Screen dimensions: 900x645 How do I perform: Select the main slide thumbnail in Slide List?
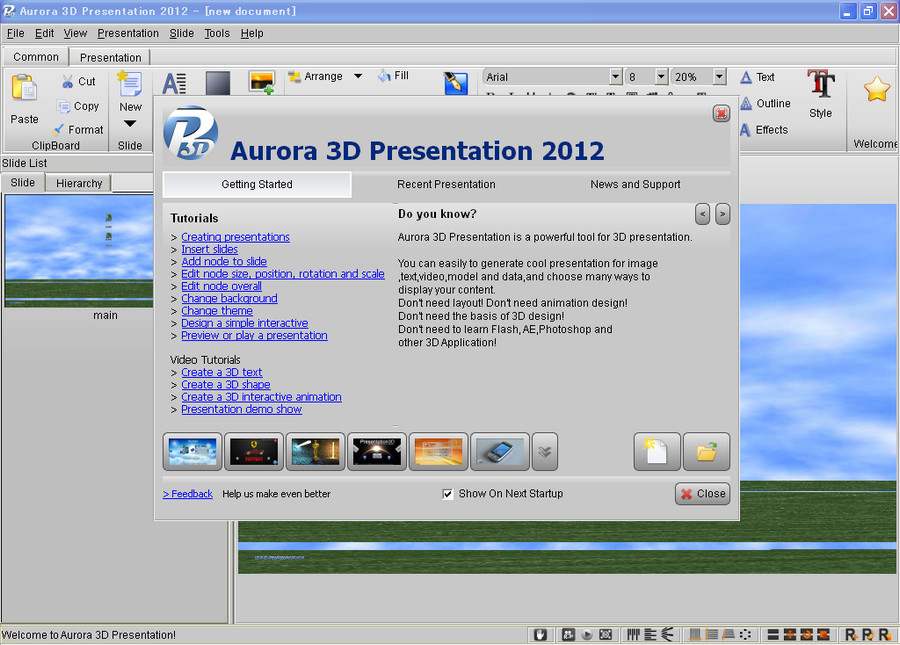pos(79,251)
